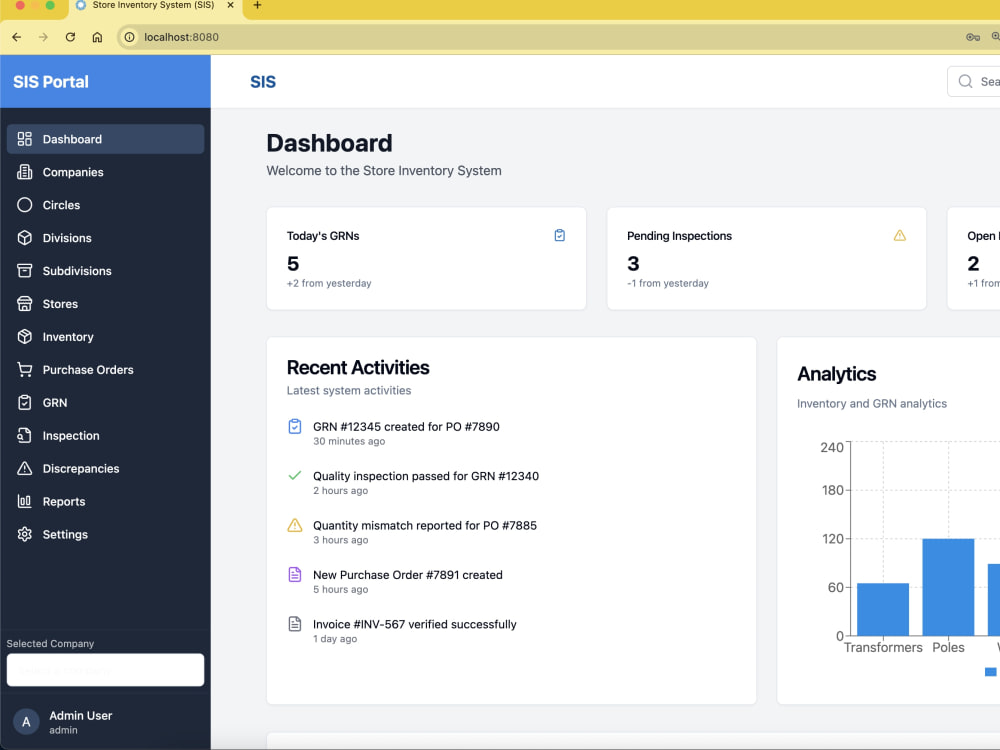Click the browser home icon

coord(97,37)
